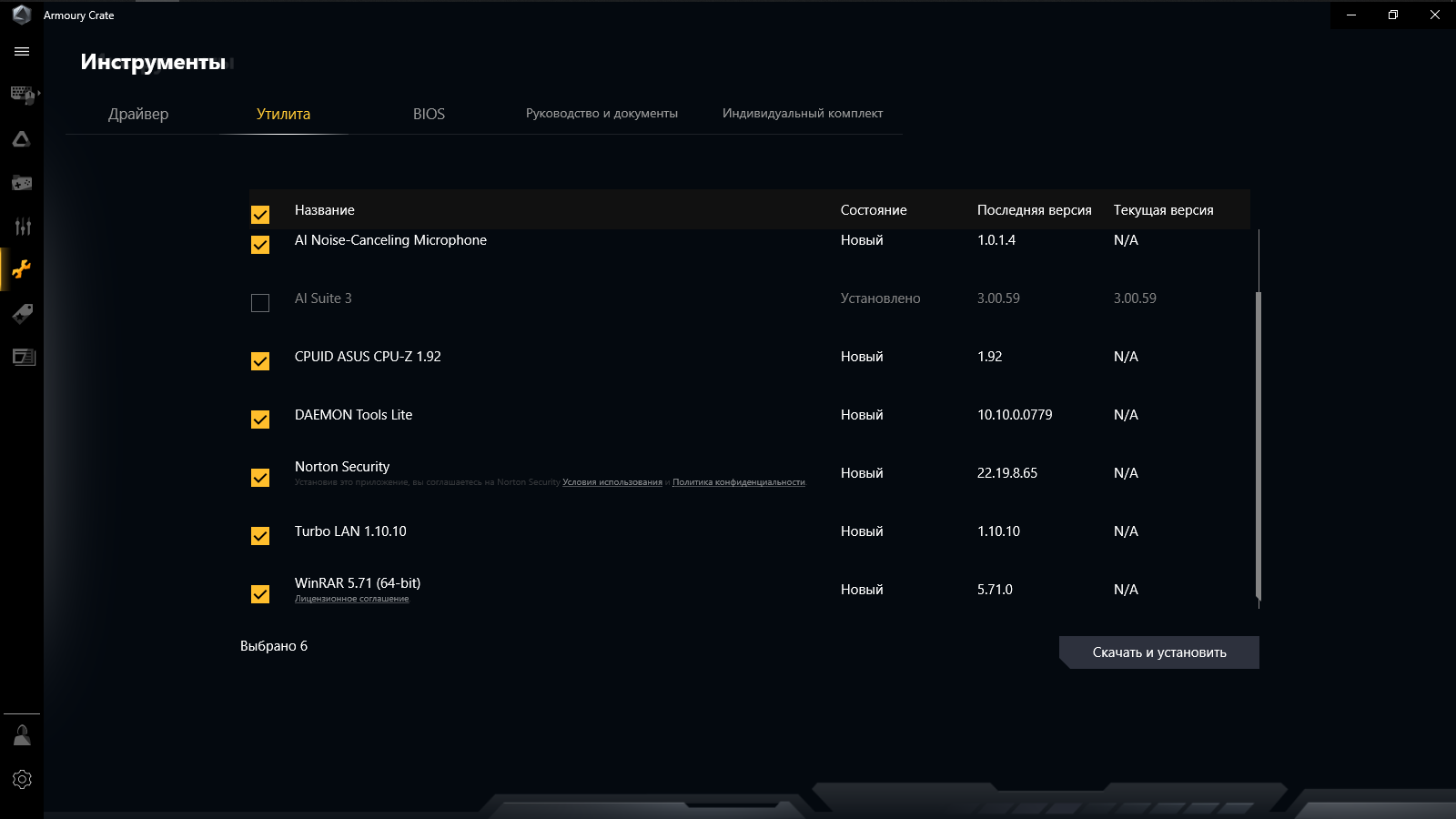1456x819 pixels.
Task: Uncheck Turbo LAN 1.10.10 checkbox
Action: coord(260,536)
